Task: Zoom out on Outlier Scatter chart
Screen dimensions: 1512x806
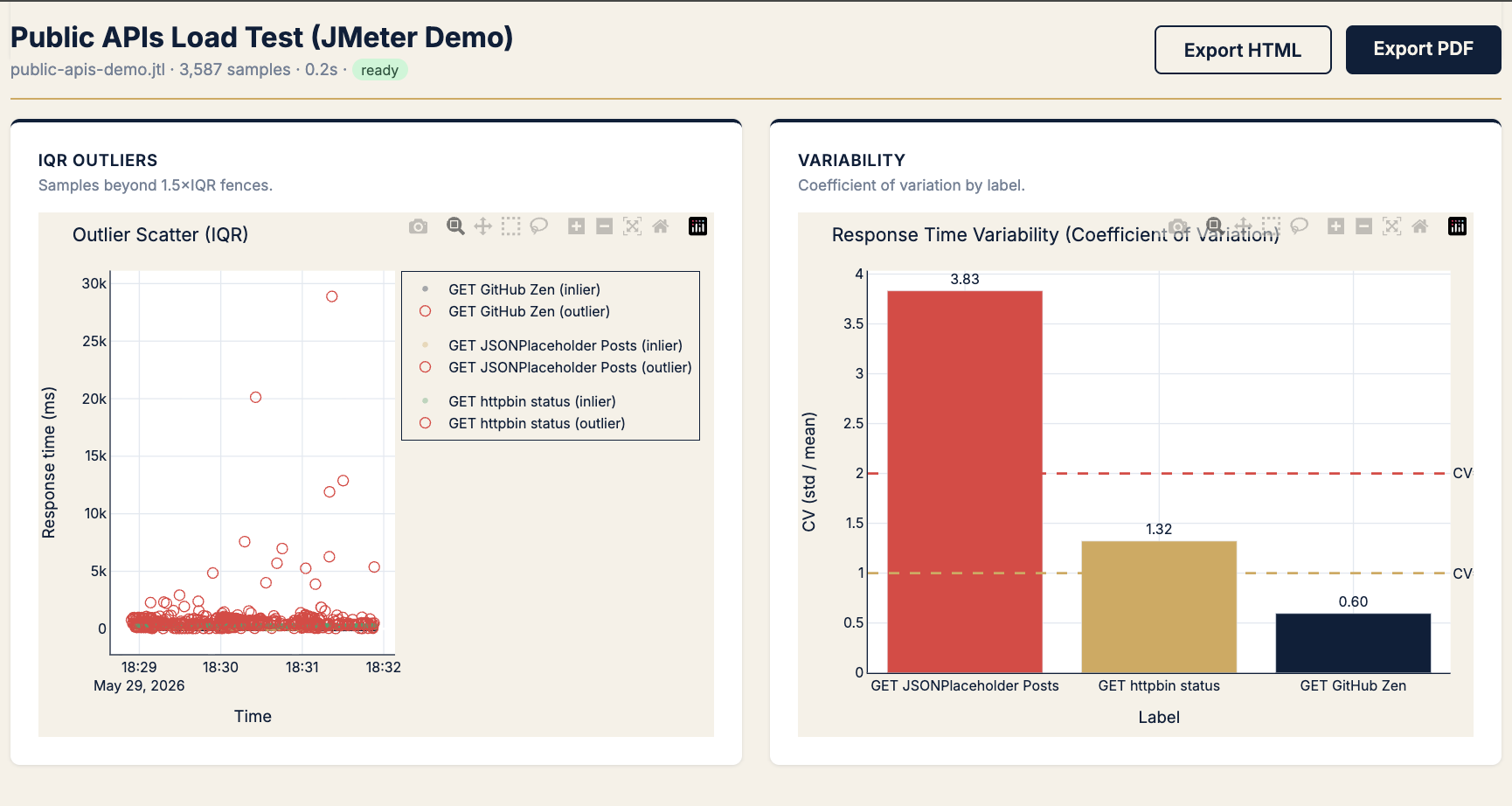Action: [604, 226]
